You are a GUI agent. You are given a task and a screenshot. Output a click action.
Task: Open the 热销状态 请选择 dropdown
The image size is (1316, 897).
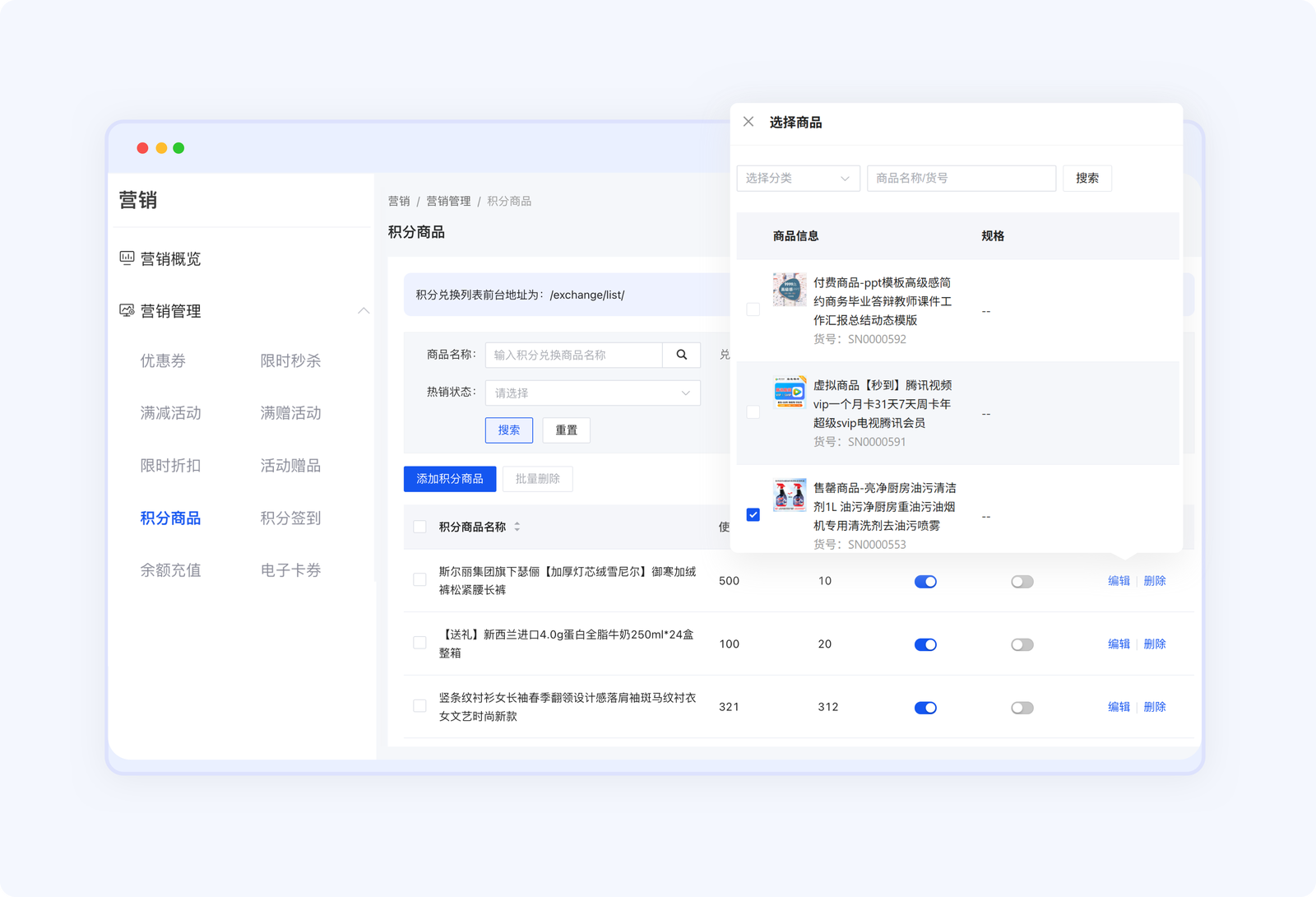point(591,393)
